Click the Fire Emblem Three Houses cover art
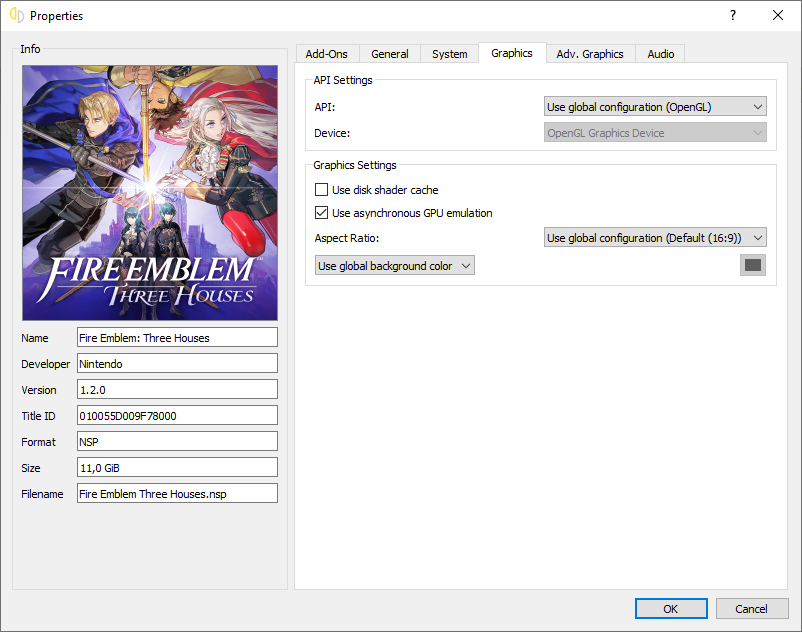This screenshot has width=802, height=632. (x=150, y=193)
